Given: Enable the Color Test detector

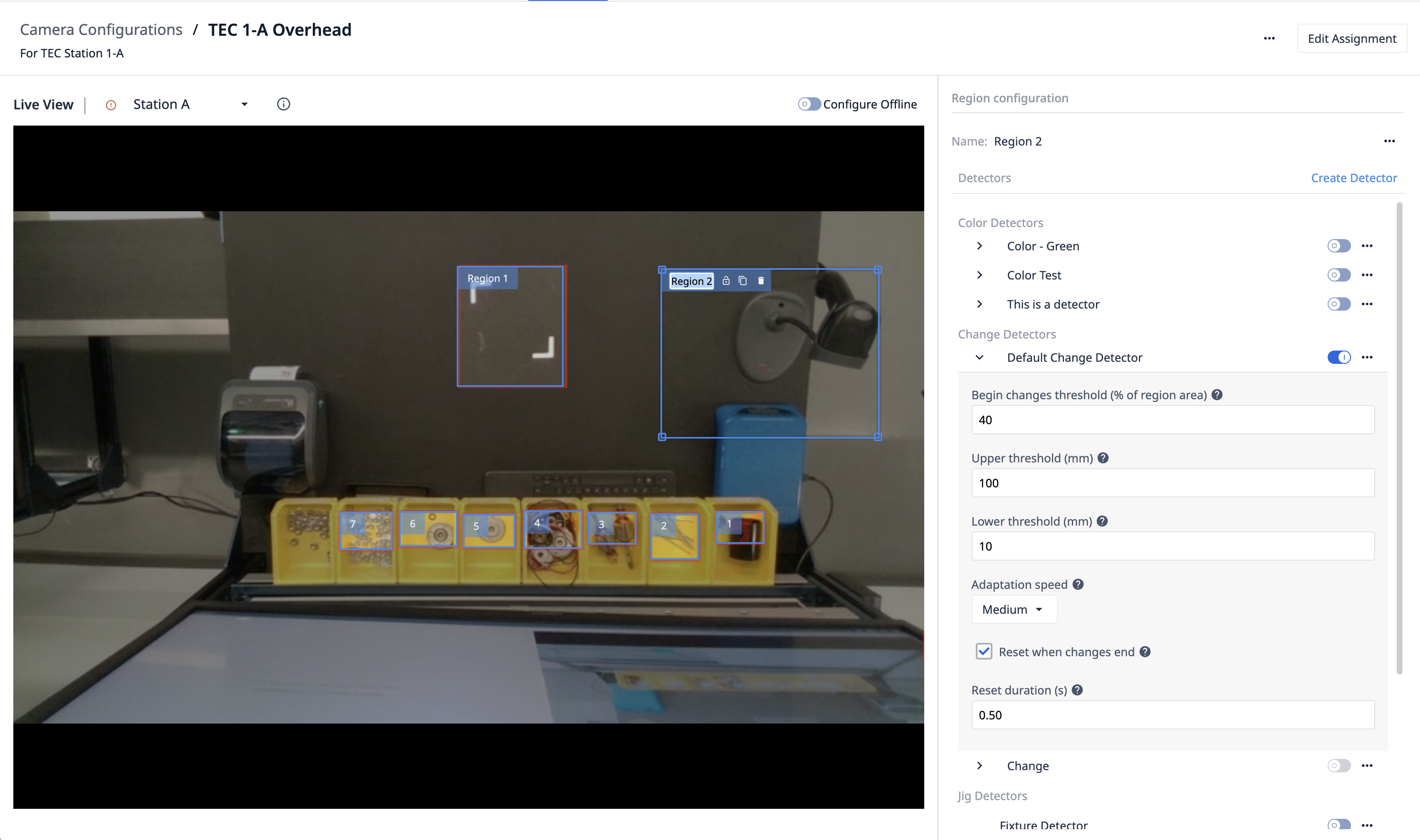Looking at the screenshot, I should coord(1339,275).
